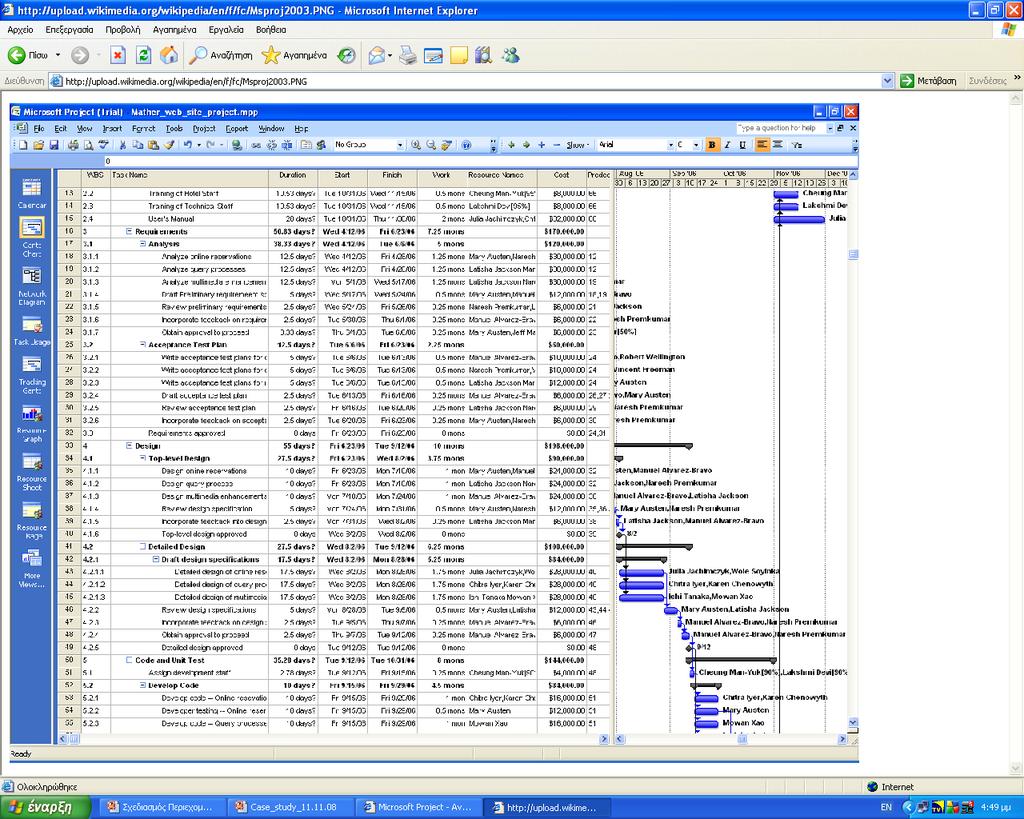Collapse the Analysis summary task
The width and height of the screenshot is (1024, 819).
[x=142, y=244]
